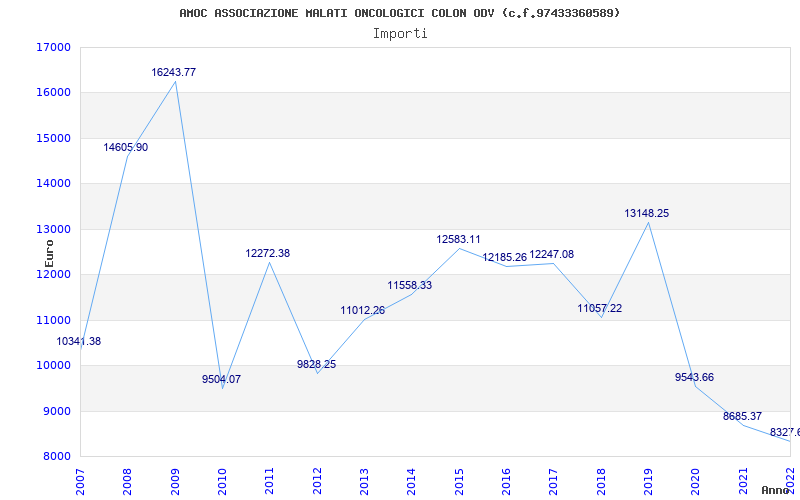Select the x-axis year 2020

click(x=695, y=481)
